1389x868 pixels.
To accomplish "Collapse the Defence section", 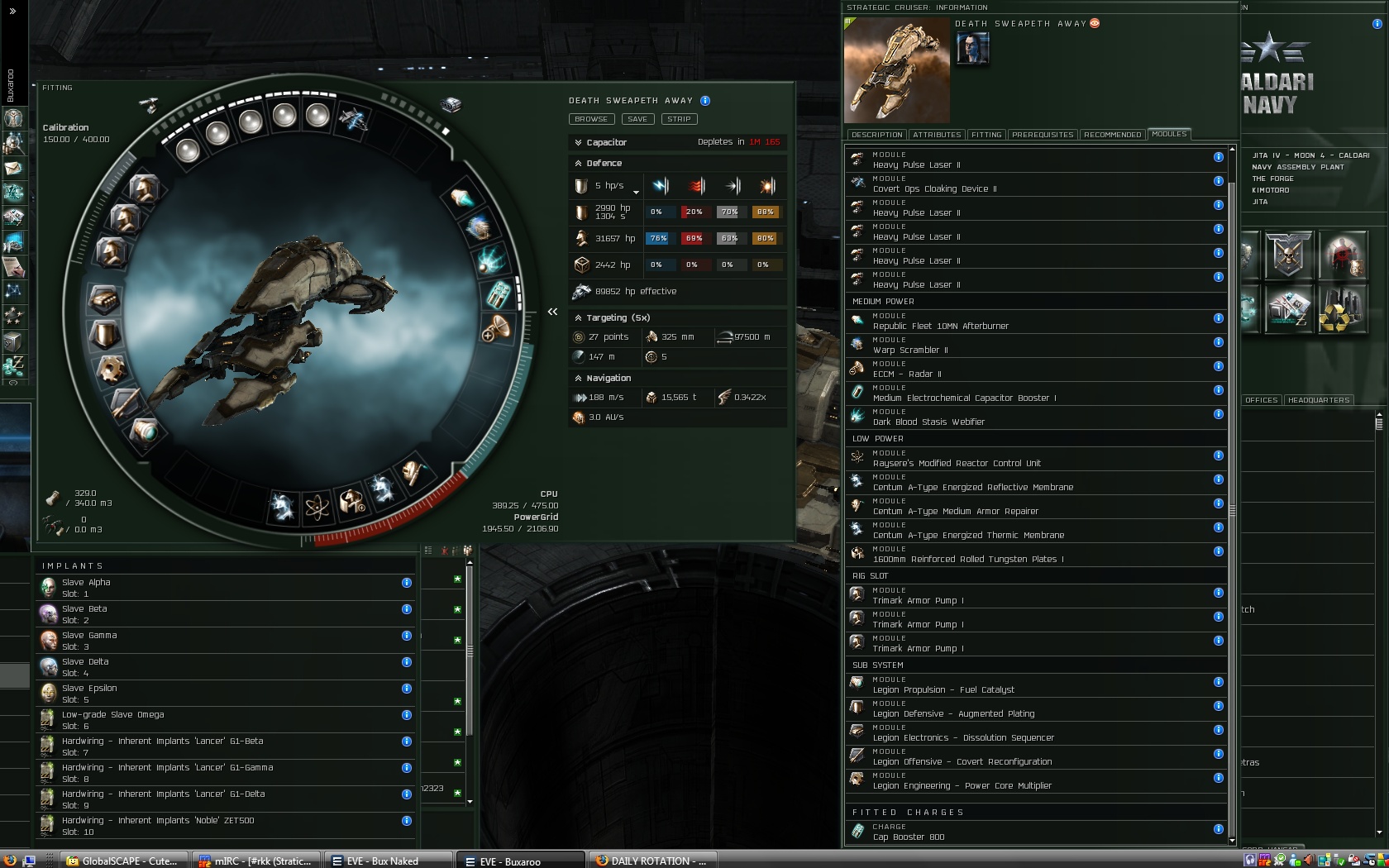I will (x=578, y=164).
